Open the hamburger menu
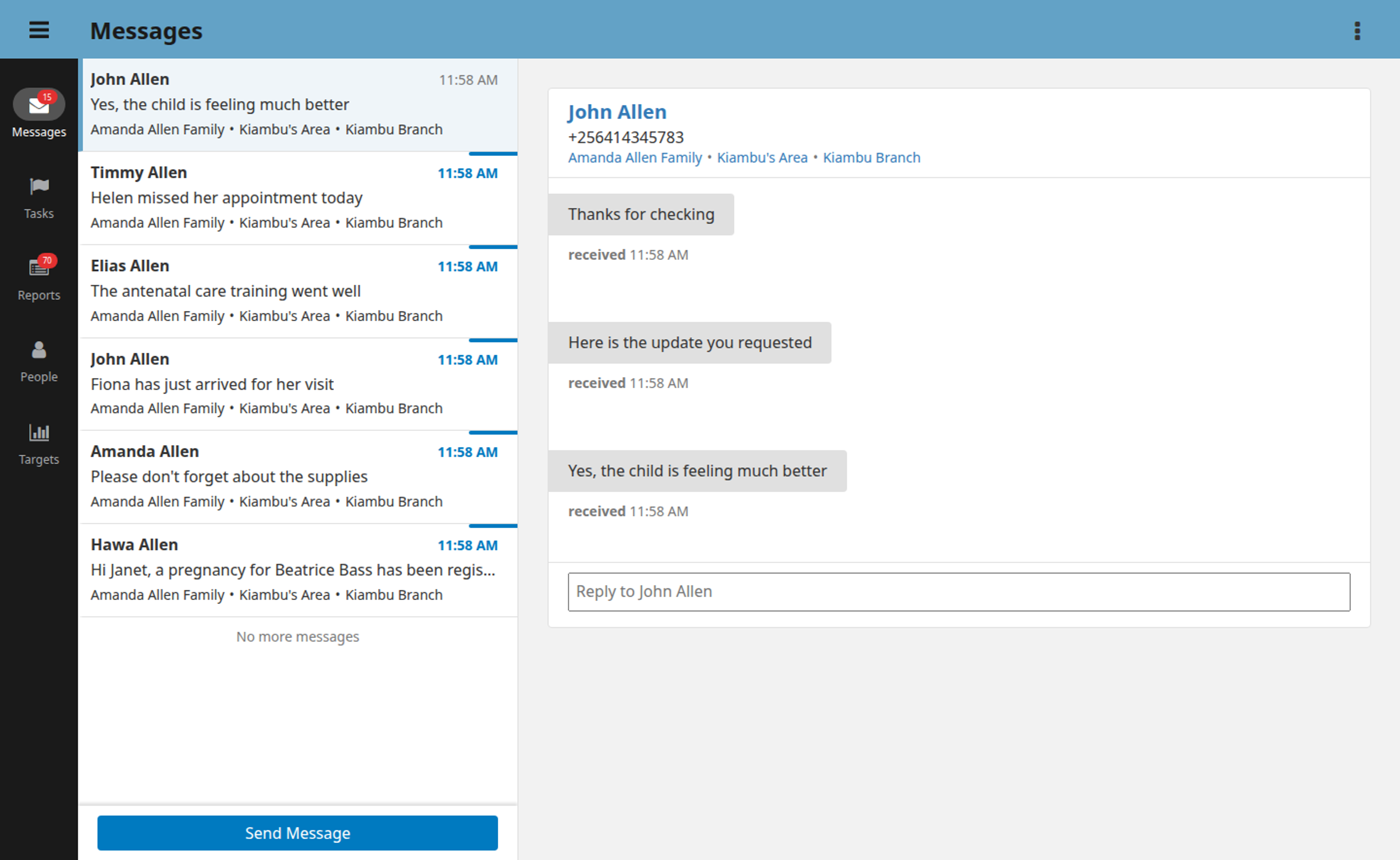The image size is (1400, 860). (39, 30)
